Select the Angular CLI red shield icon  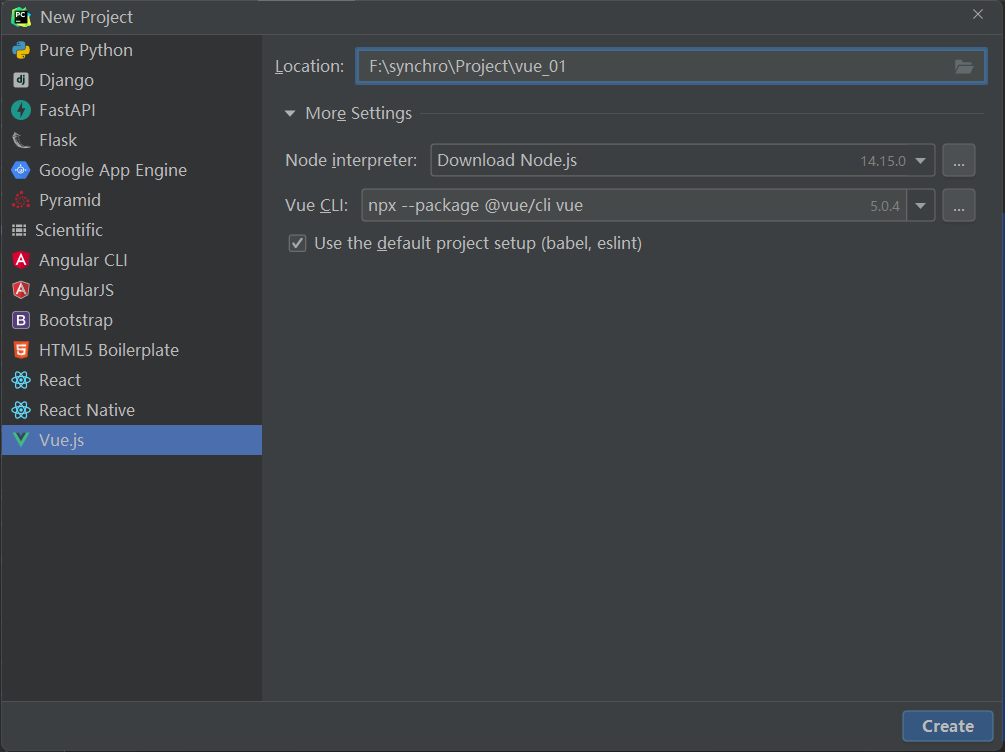[21, 260]
